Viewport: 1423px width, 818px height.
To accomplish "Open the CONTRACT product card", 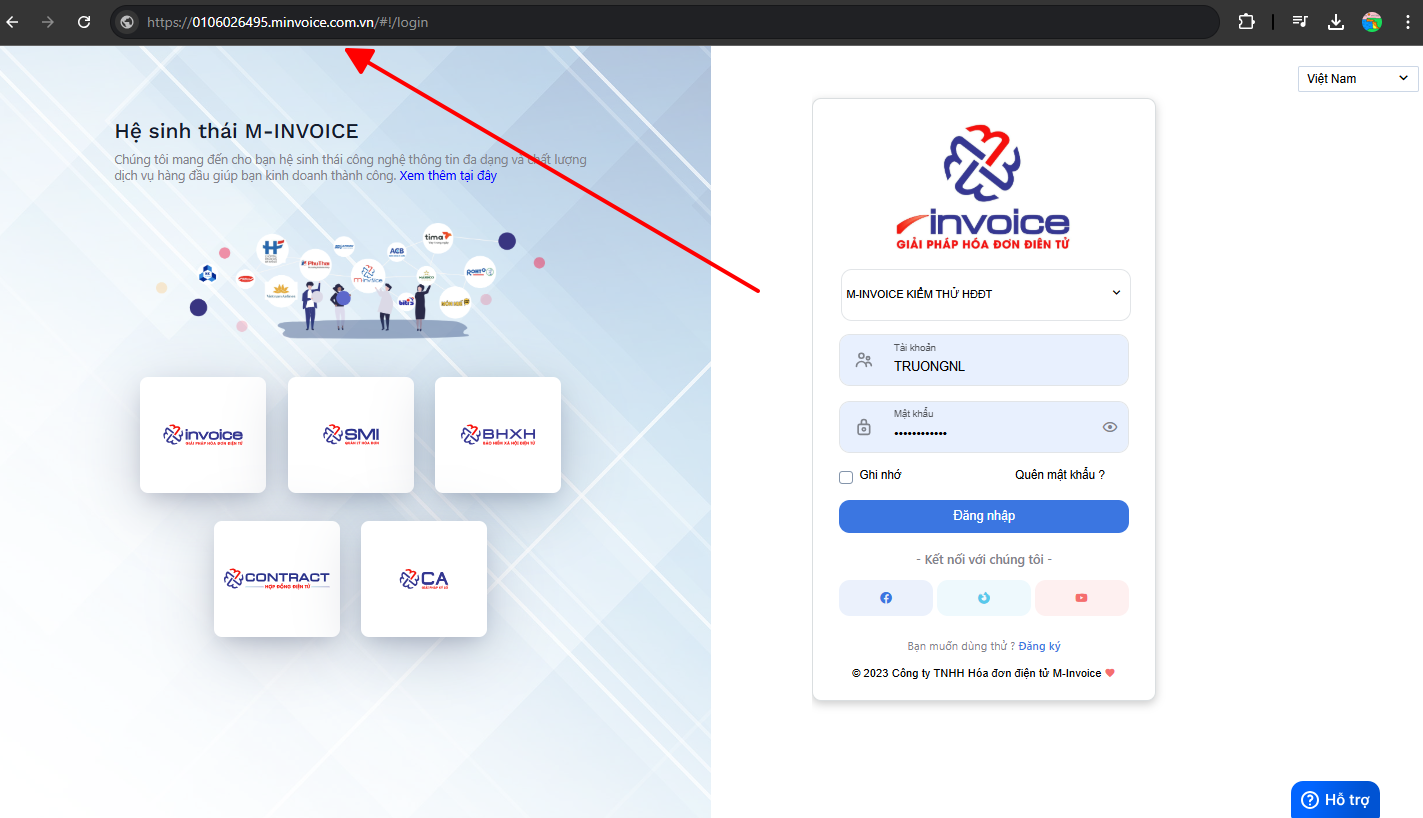I will (277, 579).
